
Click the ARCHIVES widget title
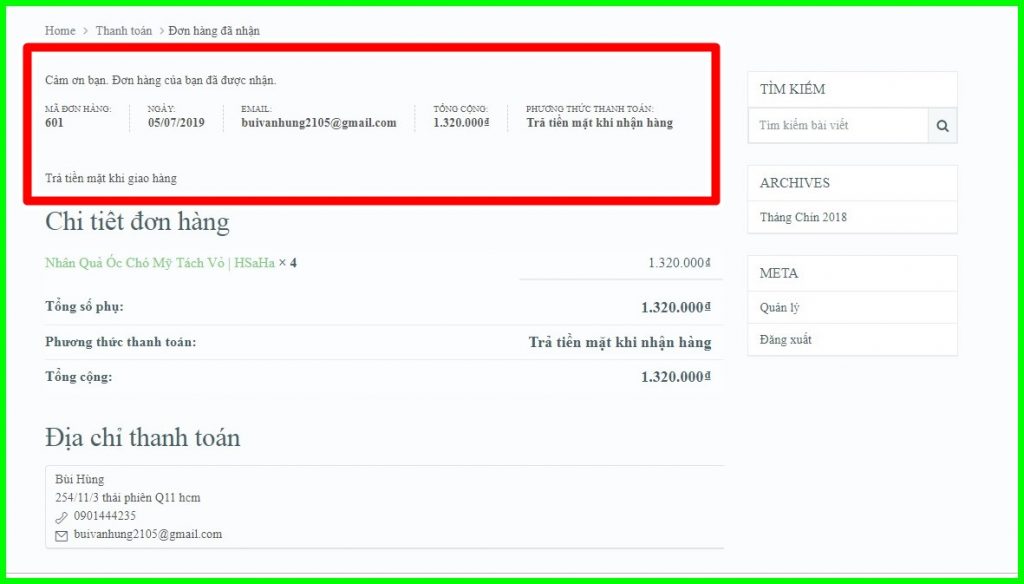pyautogui.click(x=795, y=184)
